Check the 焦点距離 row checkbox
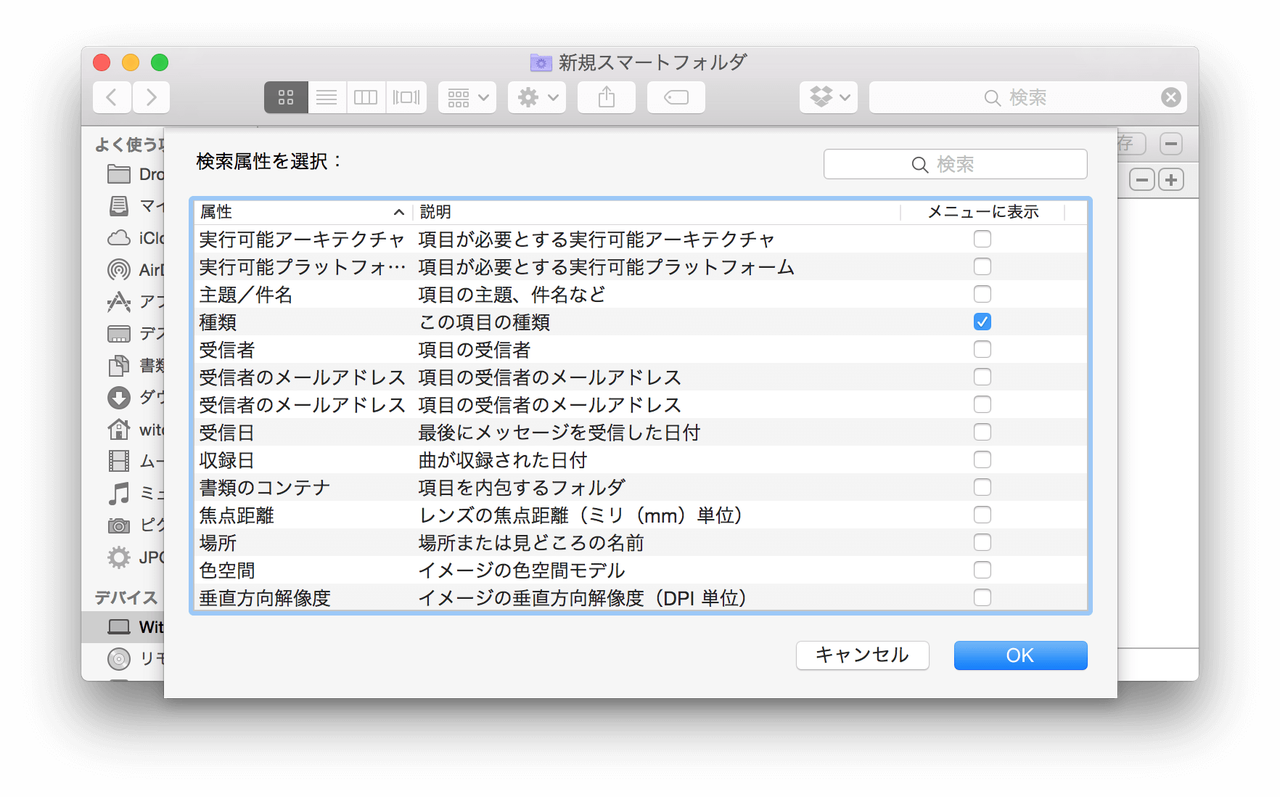 (x=982, y=515)
